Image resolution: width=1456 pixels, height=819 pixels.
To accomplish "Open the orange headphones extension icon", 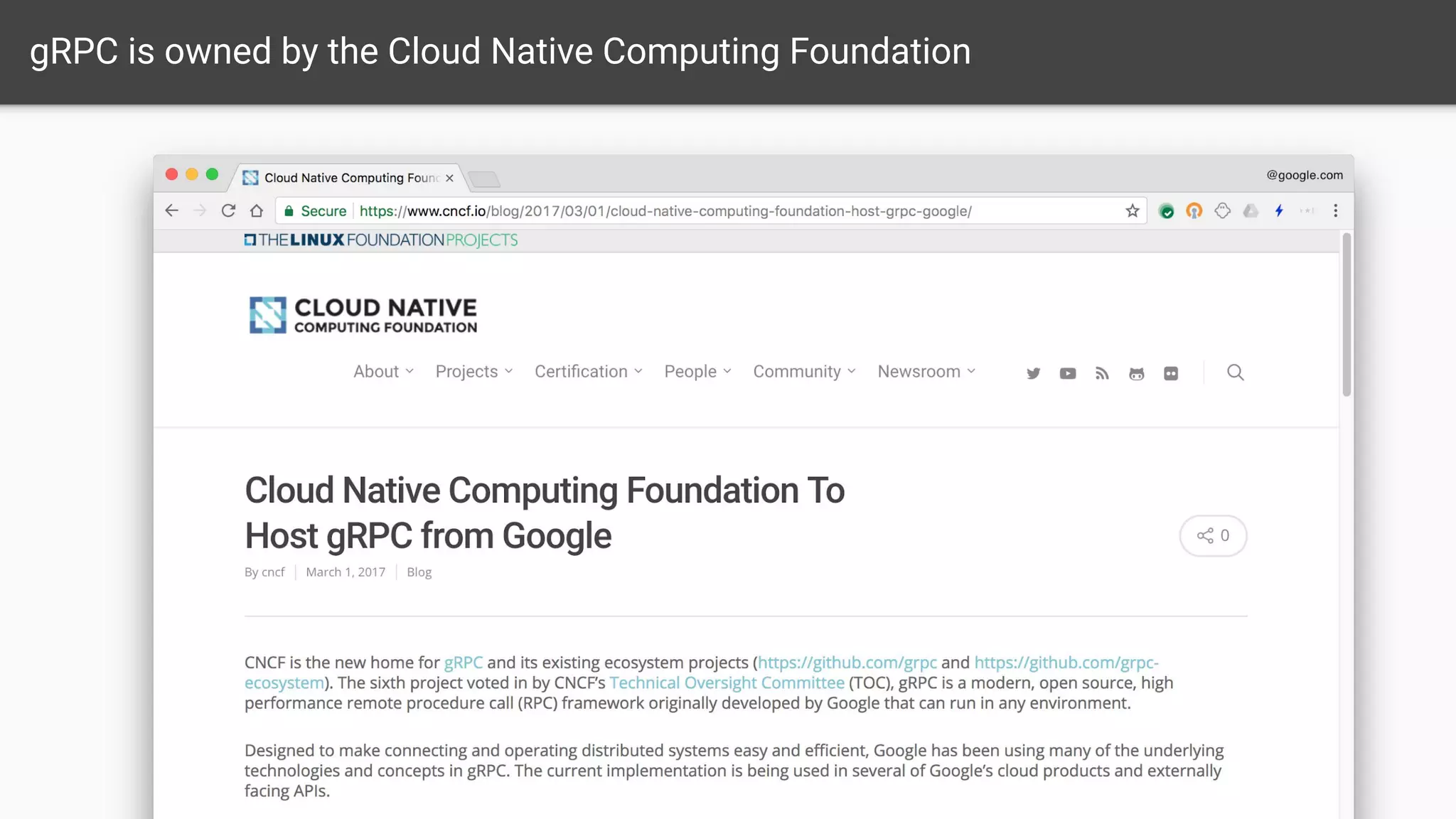I will (1194, 210).
